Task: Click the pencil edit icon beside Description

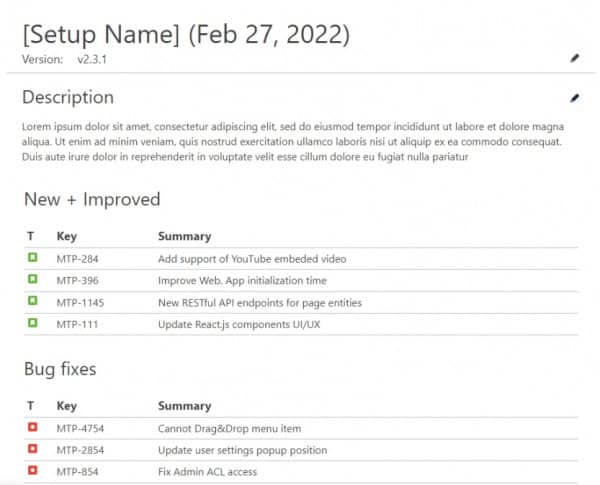Action: [575, 98]
